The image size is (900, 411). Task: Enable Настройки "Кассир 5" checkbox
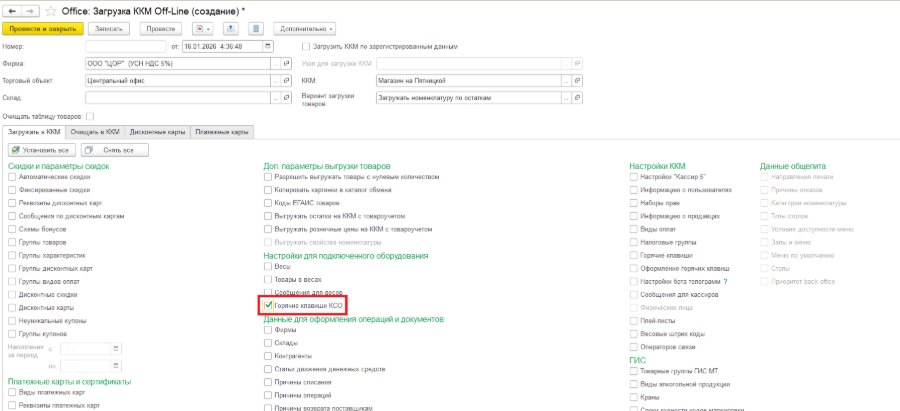(634, 177)
